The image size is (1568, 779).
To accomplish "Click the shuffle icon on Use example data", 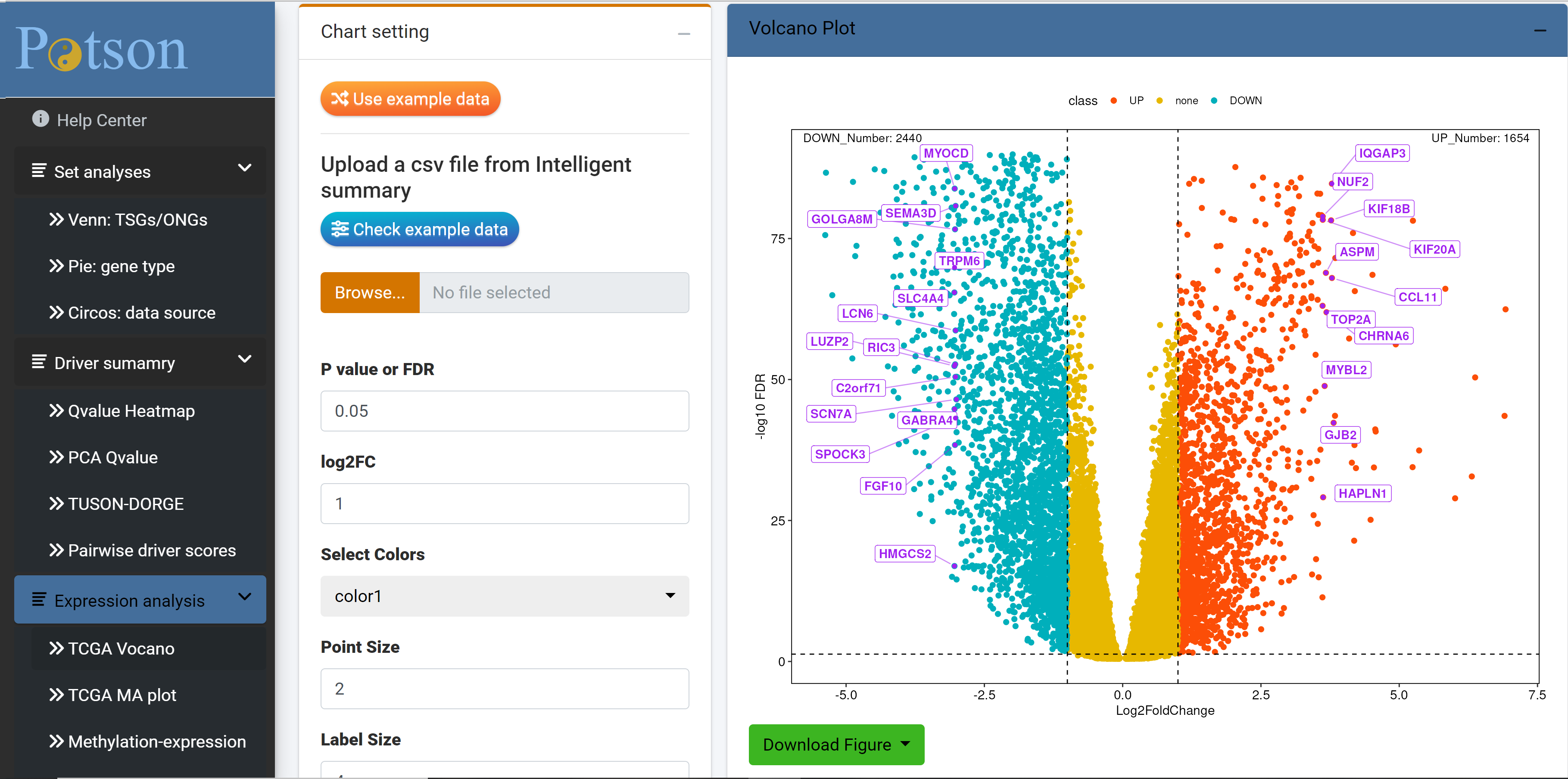I will pos(340,99).
